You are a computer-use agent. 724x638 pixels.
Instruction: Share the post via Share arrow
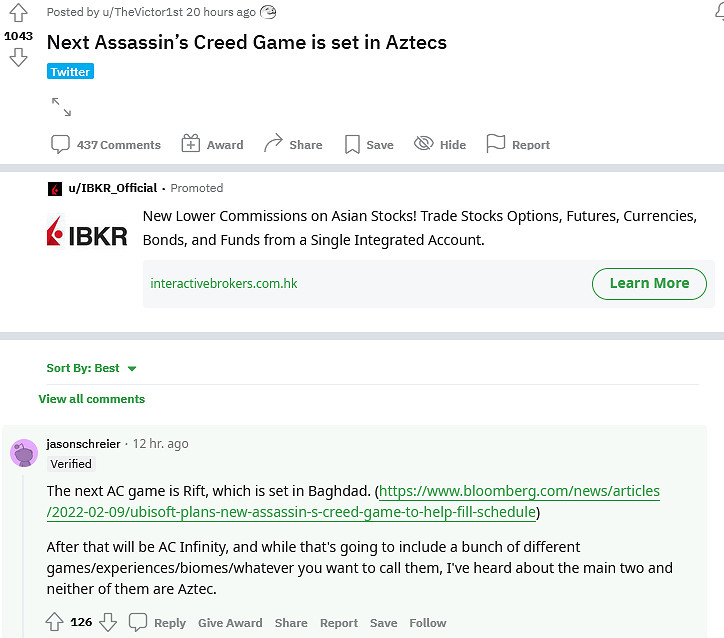pos(292,145)
